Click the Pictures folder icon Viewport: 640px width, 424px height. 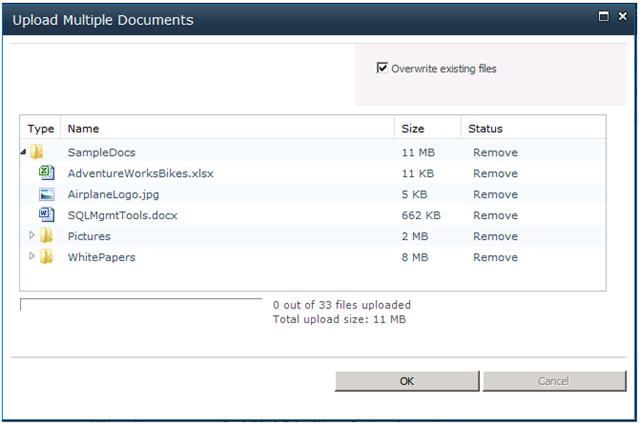tap(47, 235)
